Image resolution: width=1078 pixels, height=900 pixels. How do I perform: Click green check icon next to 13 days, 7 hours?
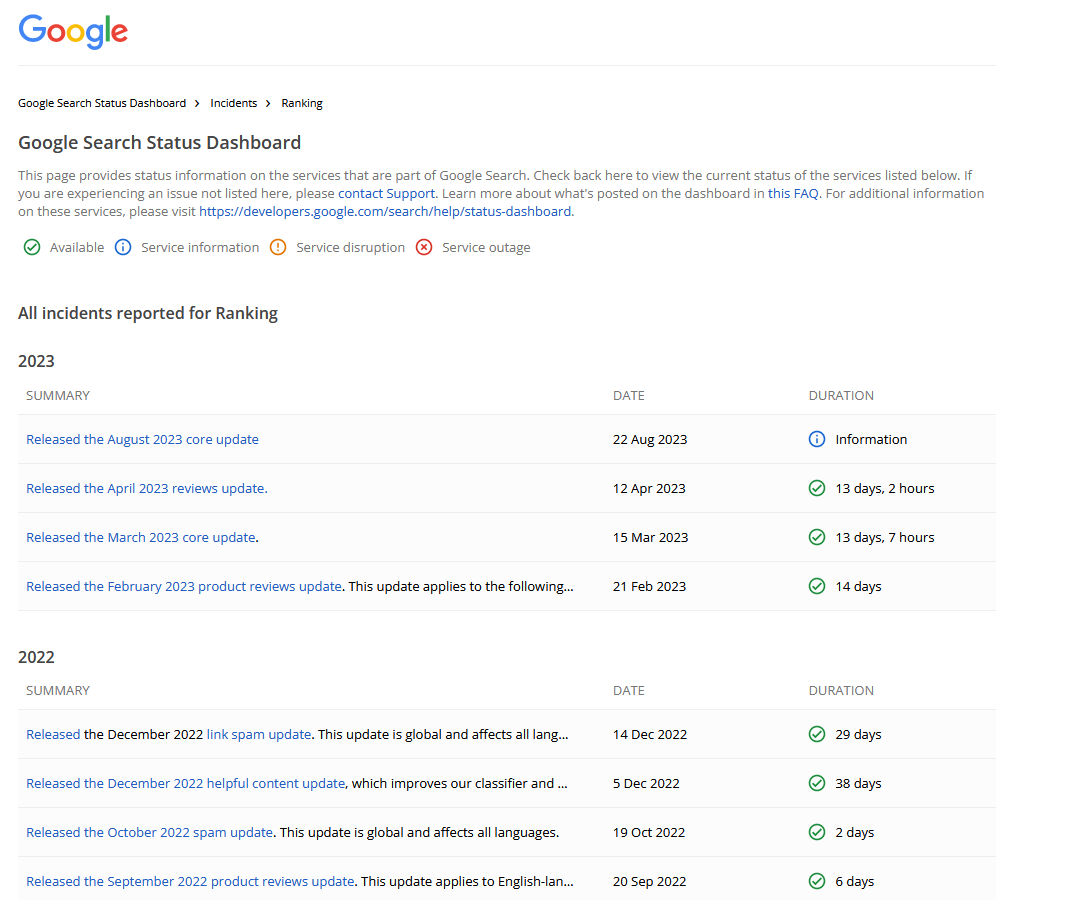point(817,537)
